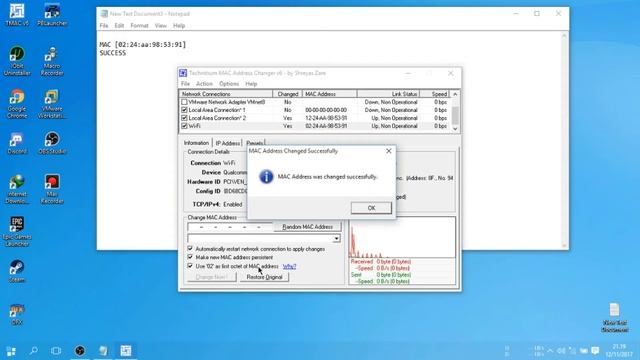
Task: Open Internet Download Manager desktop icon
Action: pyautogui.click(x=17, y=189)
